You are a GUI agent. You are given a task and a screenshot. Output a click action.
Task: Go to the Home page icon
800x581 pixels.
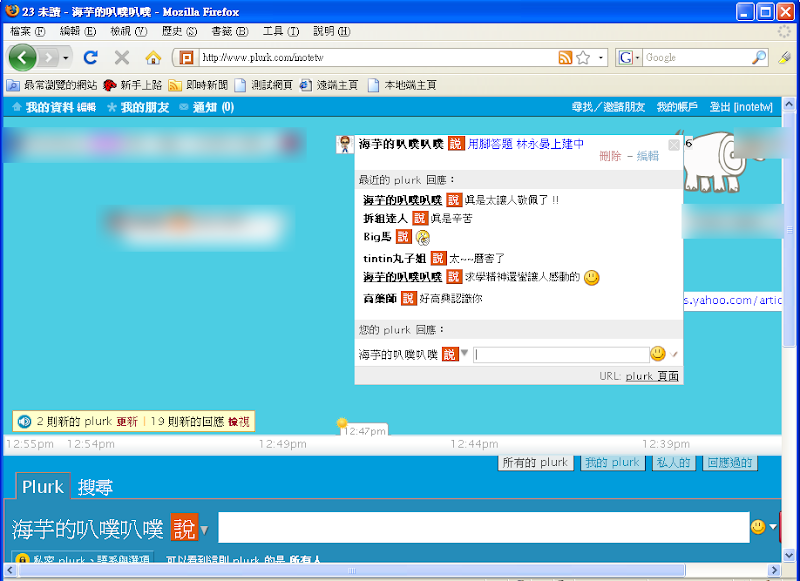153,58
